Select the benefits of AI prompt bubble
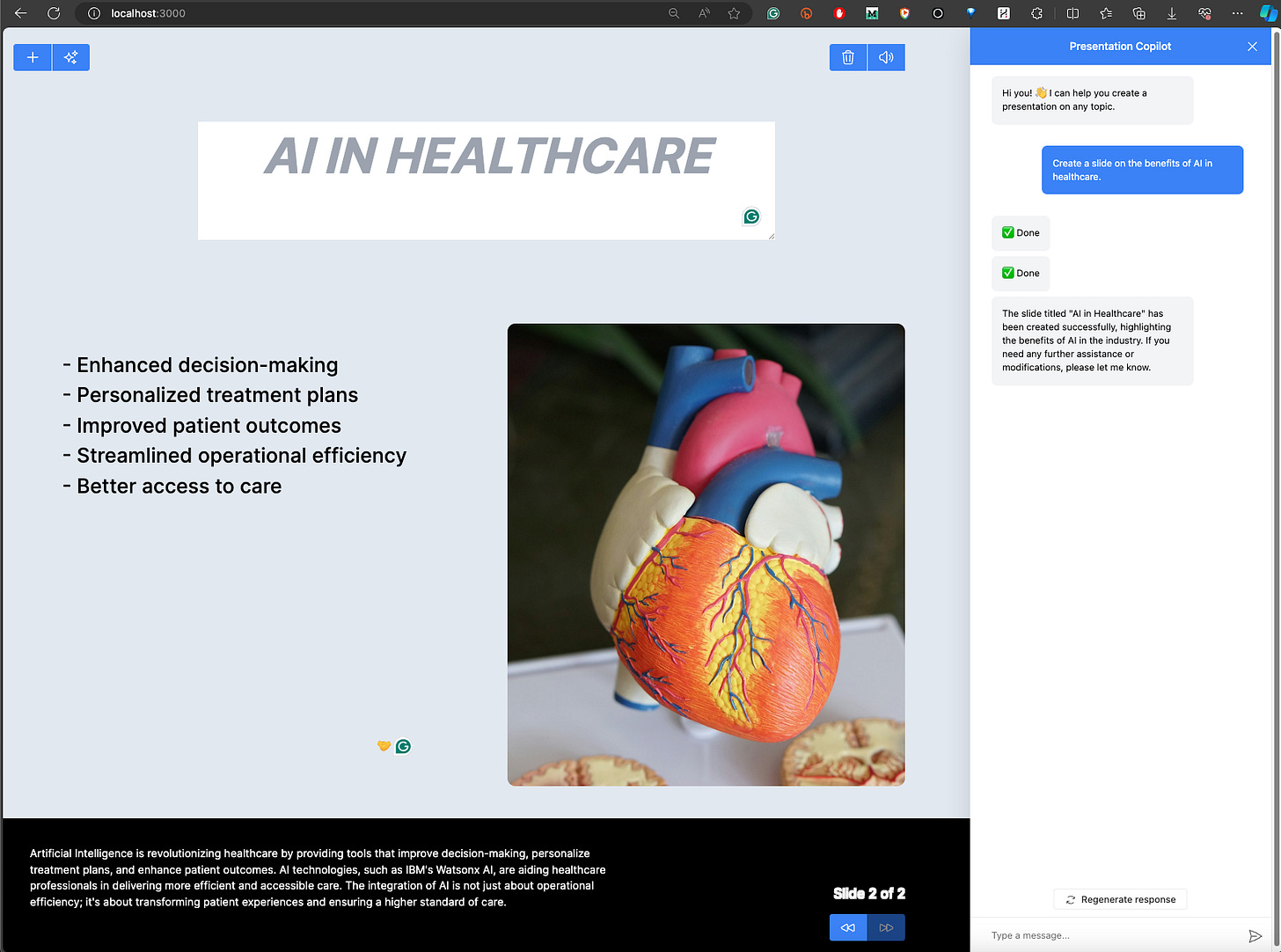The height and width of the screenshot is (952, 1281). (x=1141, y=170)
